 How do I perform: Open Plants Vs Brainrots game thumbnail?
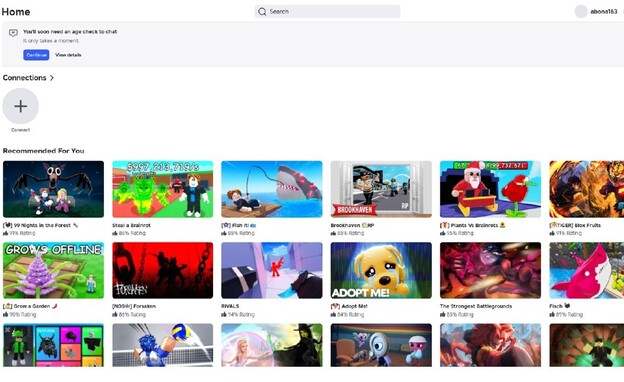(x=490, y=189)
